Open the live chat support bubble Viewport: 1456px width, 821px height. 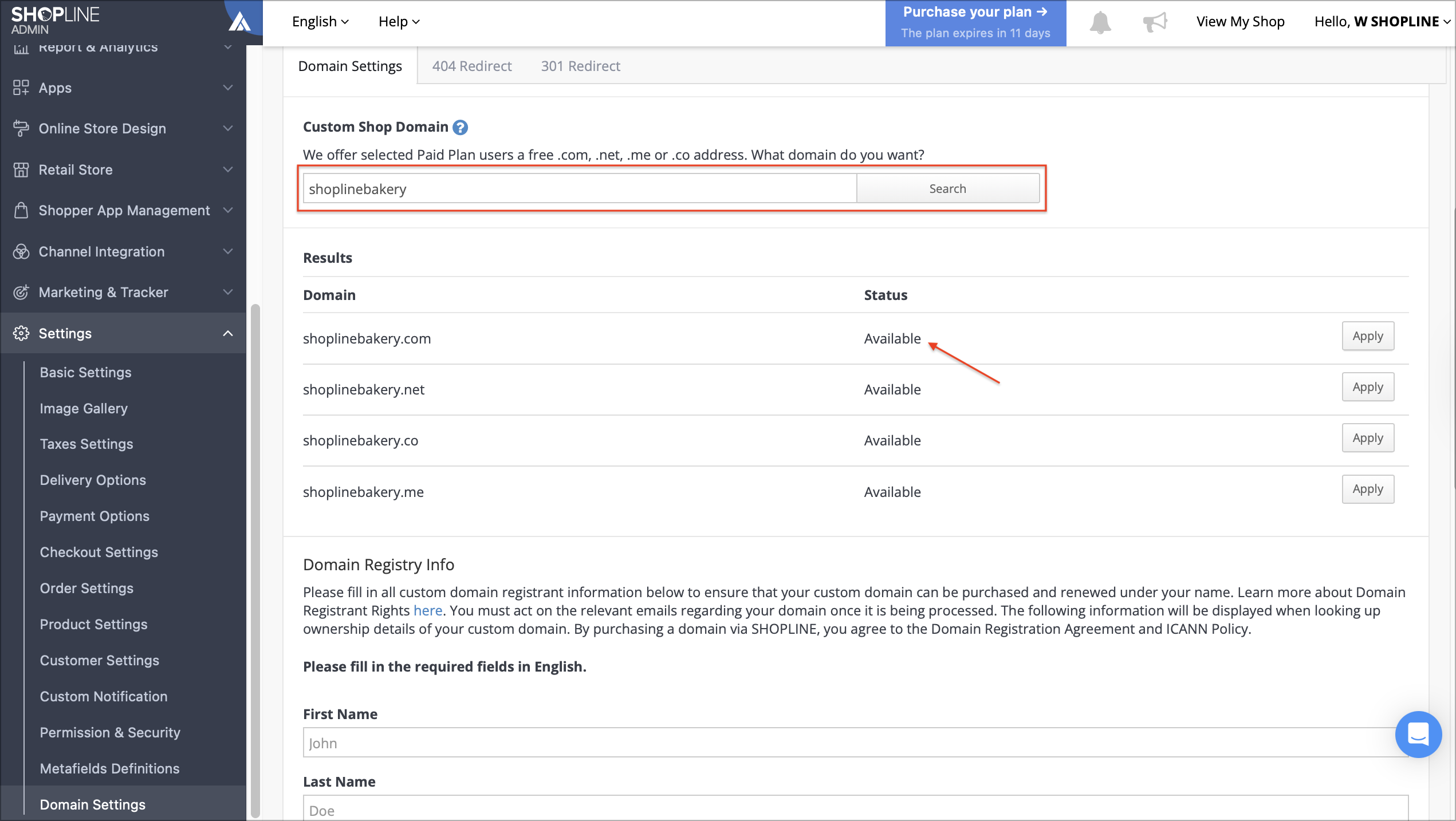coord(1418,734)
